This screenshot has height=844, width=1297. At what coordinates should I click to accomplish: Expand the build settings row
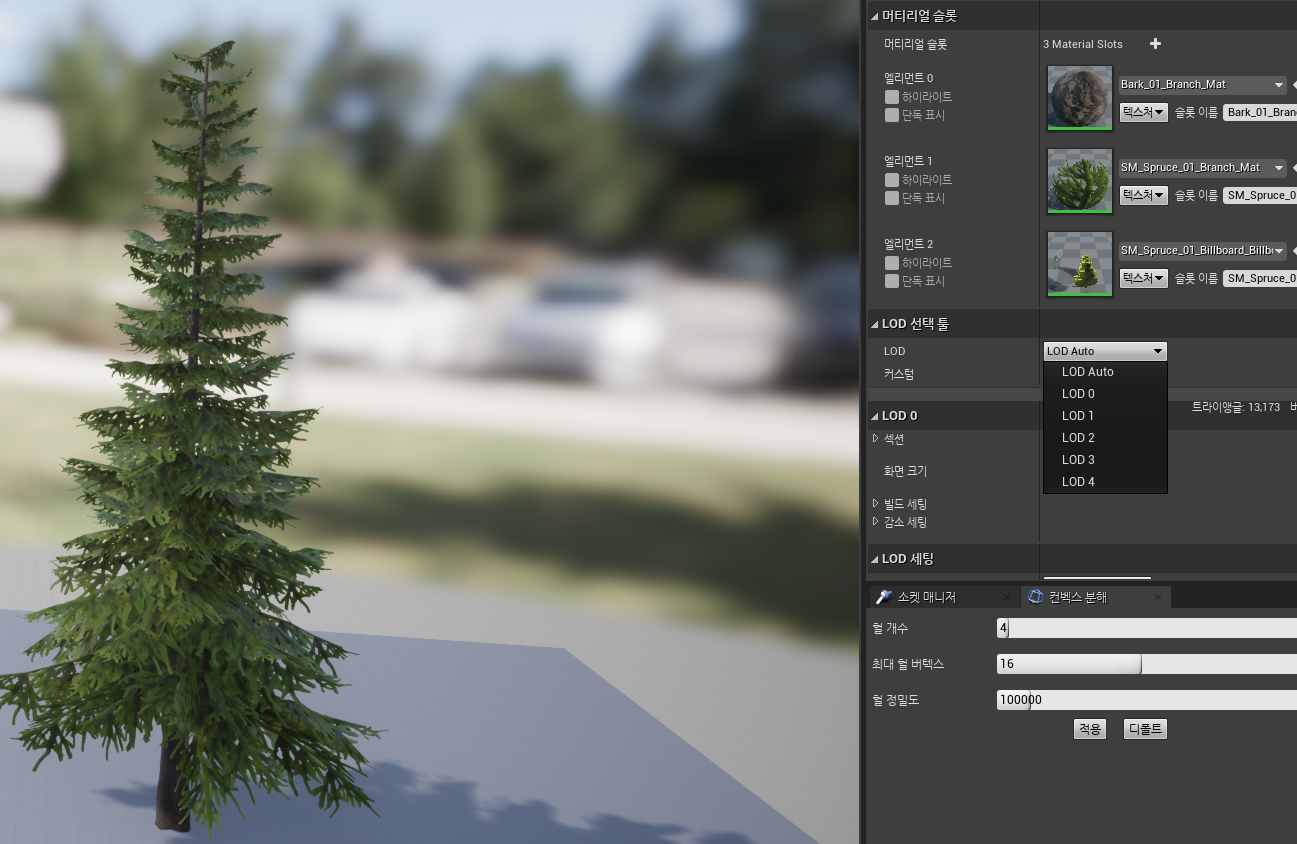[876, 503]
